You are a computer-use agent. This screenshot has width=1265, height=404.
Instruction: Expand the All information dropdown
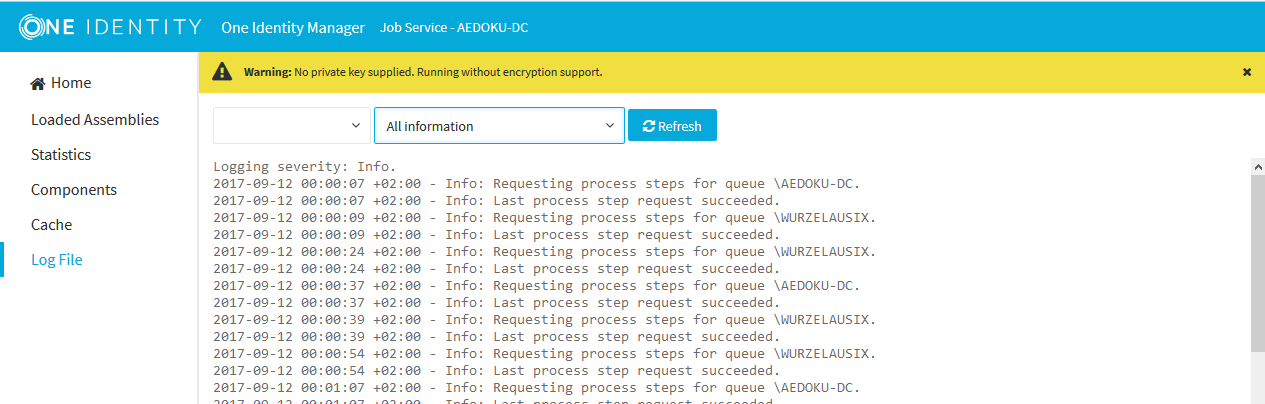coord(499,126)
